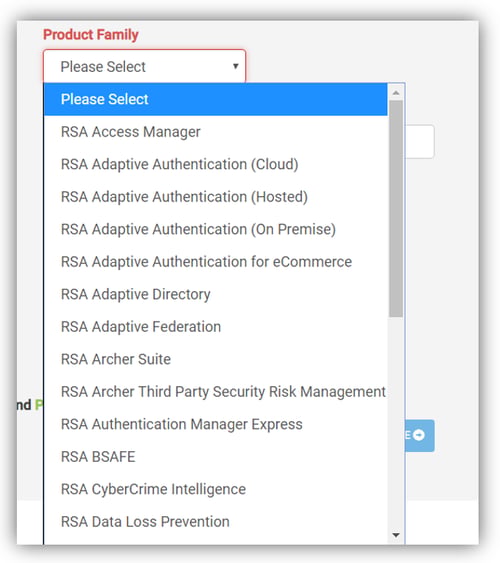Click the dropdown list scrollbar thumb
The height and width of the screenshot is (563, 500).
396,209
